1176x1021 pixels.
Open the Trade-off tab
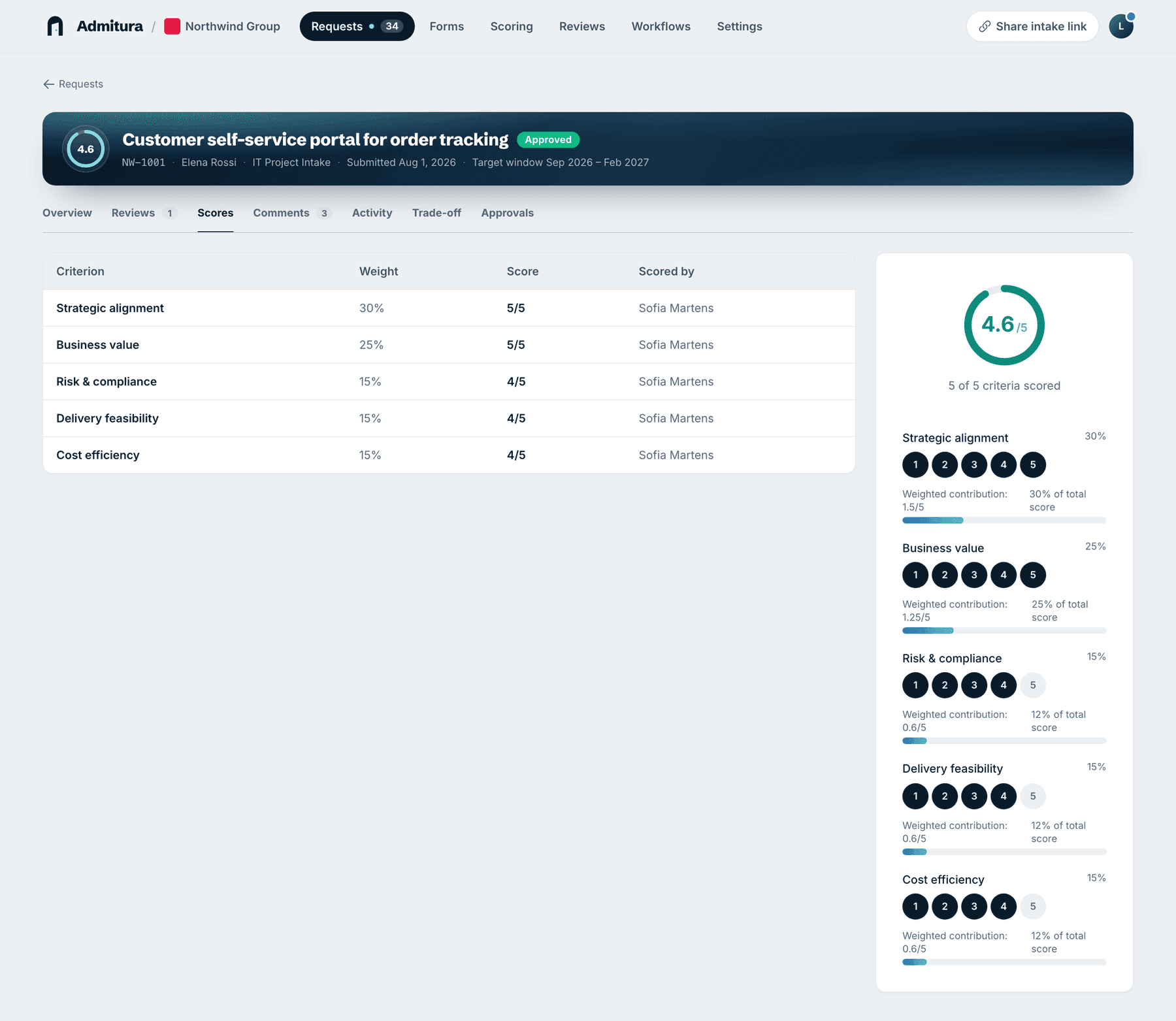click(x=436, y=213)
